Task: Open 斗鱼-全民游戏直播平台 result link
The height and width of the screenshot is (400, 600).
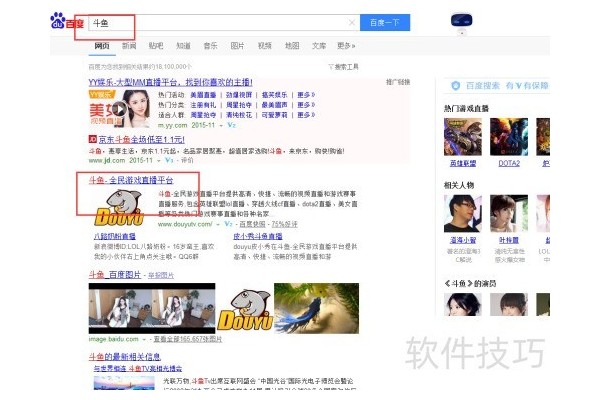Action: (131, 180)
